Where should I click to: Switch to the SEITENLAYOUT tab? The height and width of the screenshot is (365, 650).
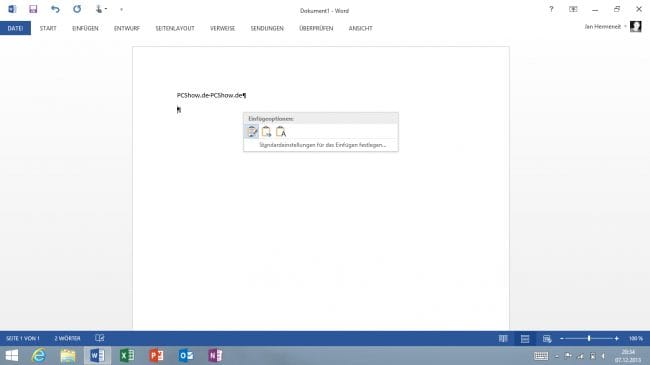click(175, 28)
